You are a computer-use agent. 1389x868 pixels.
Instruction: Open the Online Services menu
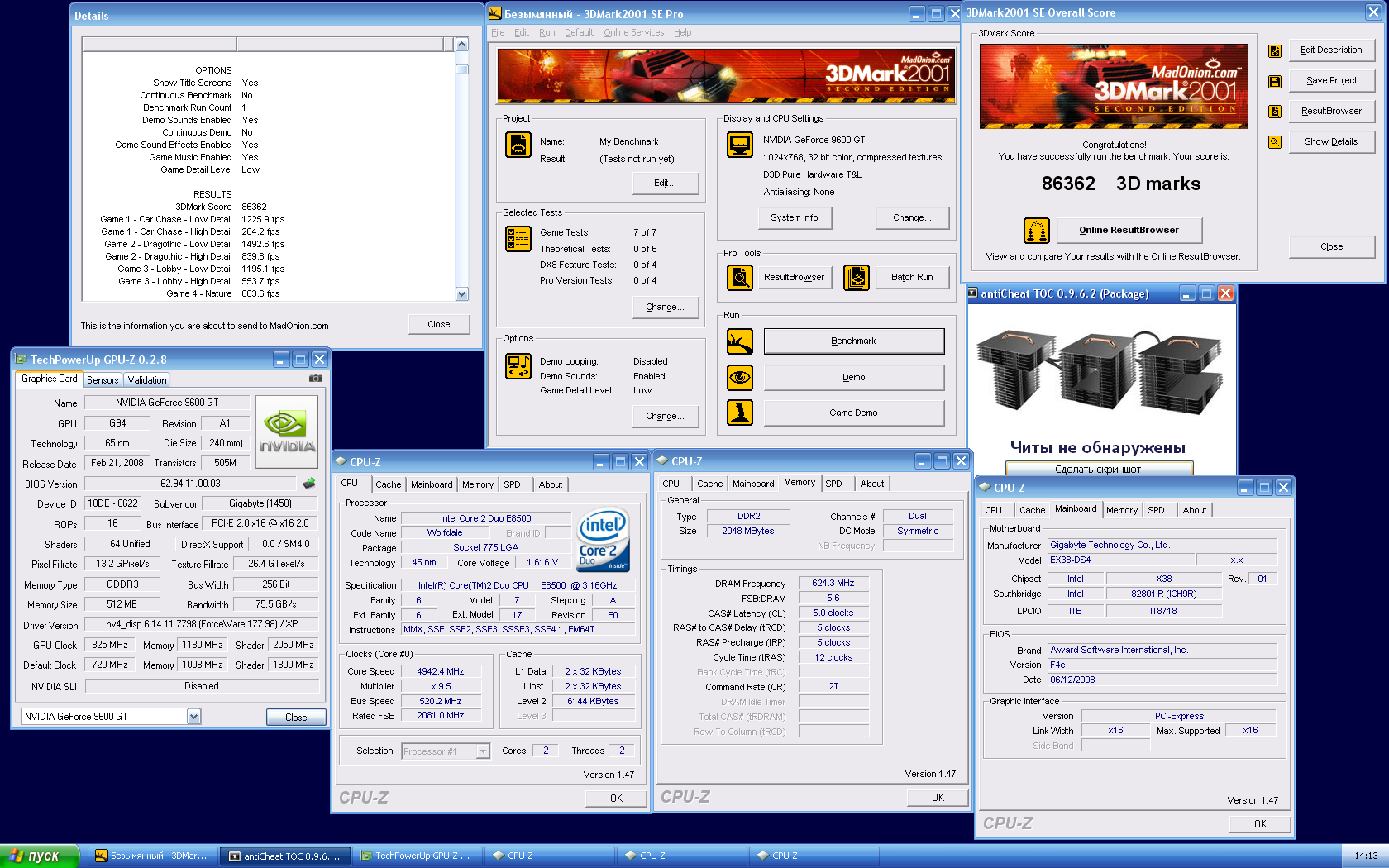[x=633, y=33]
